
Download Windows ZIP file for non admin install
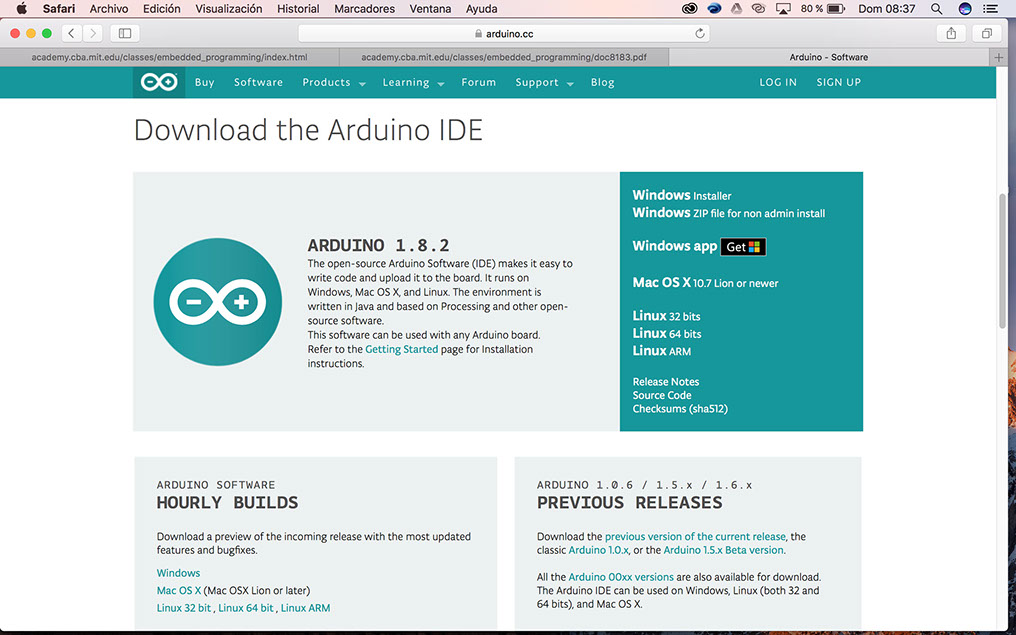click(x=729, y=213)
